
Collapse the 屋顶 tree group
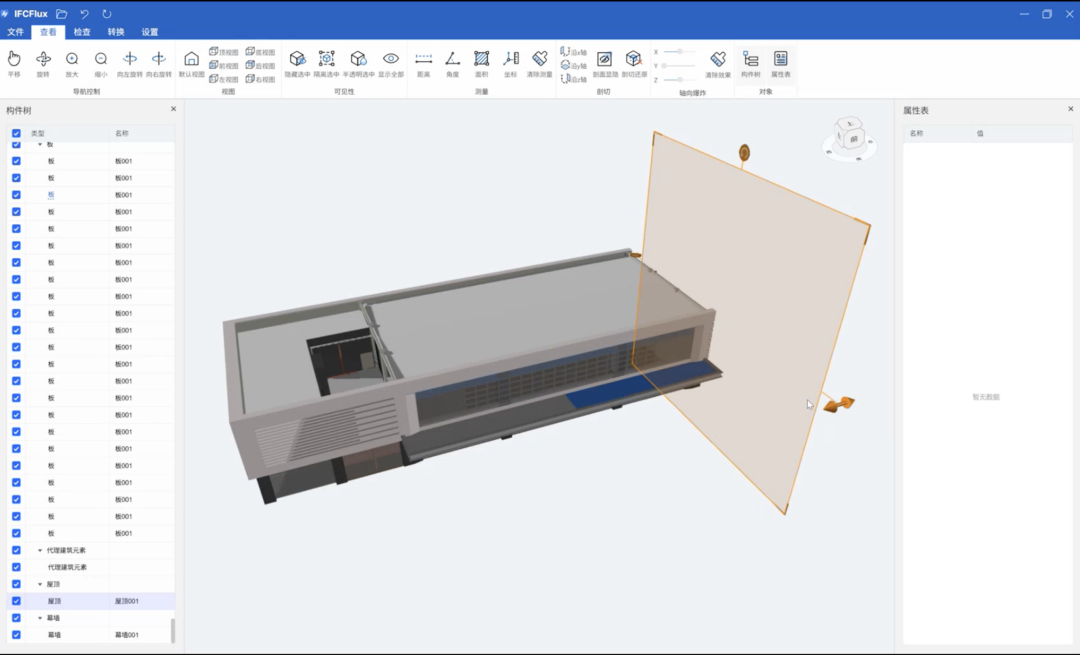39,584
